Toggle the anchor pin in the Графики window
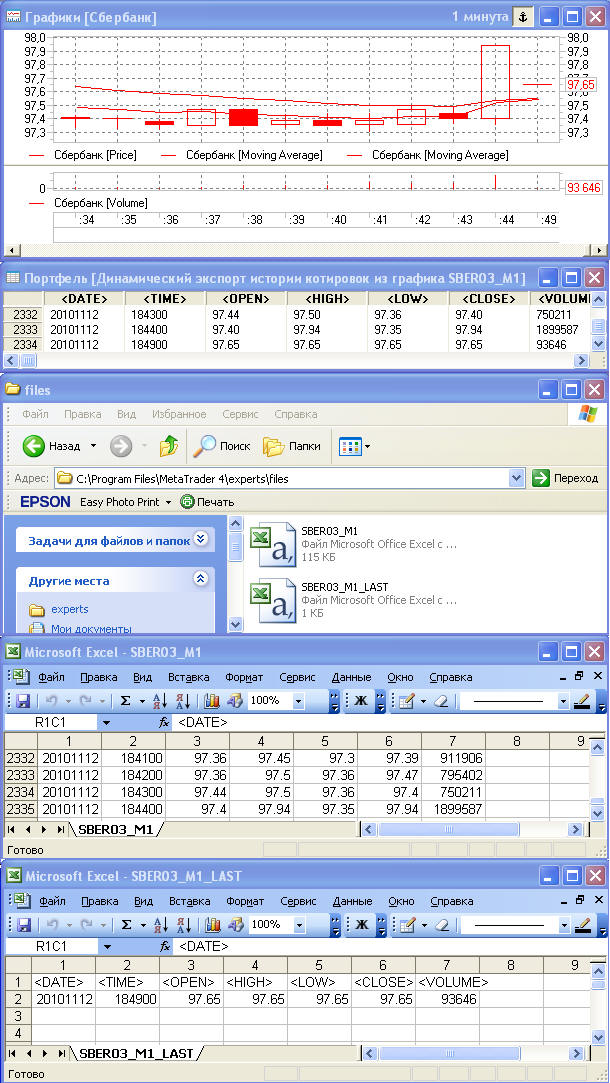This screenshot has width=610, height=1083. 523,17
